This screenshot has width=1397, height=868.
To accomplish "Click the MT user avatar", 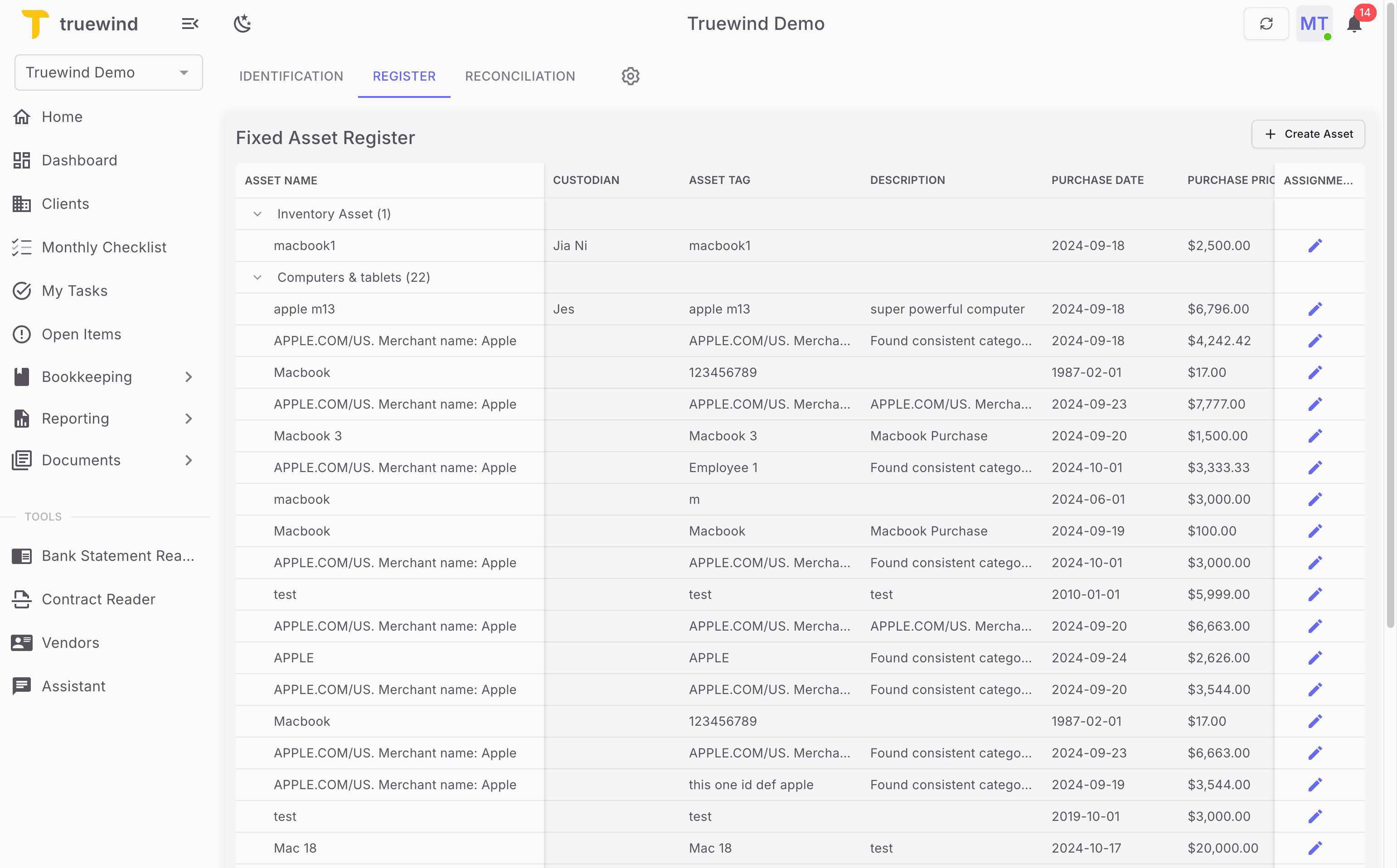I will [1315, 24].
